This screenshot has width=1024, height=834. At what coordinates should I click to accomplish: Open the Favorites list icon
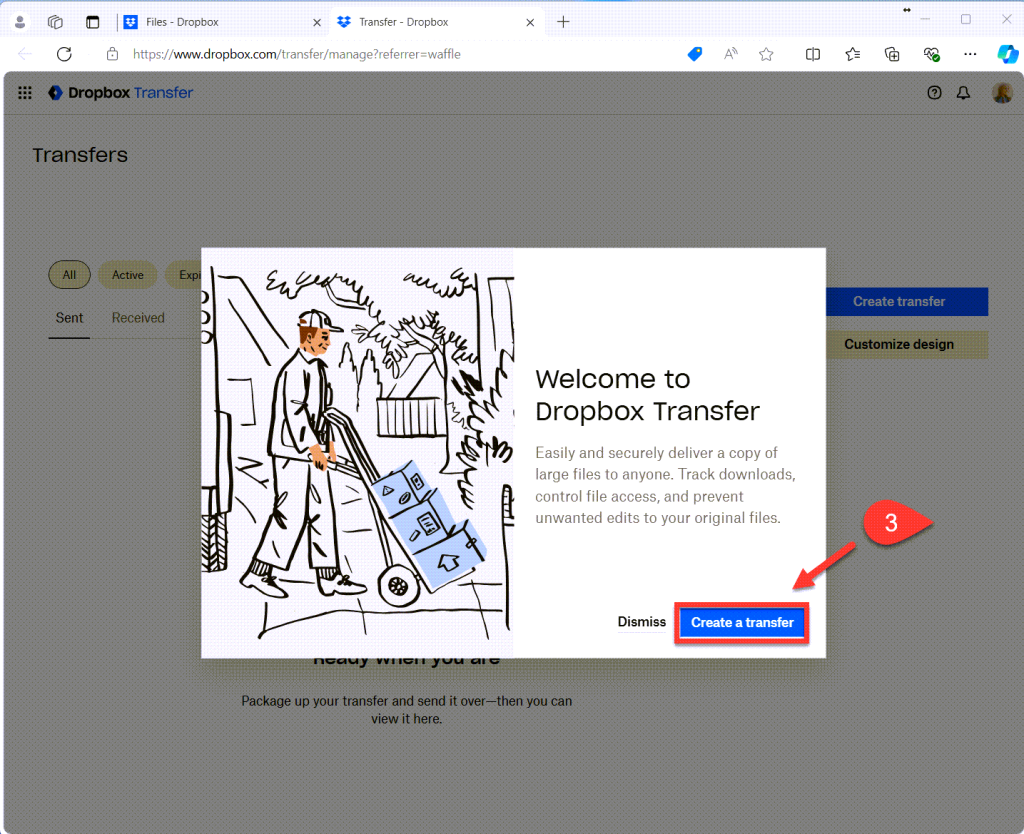point(852,54)
